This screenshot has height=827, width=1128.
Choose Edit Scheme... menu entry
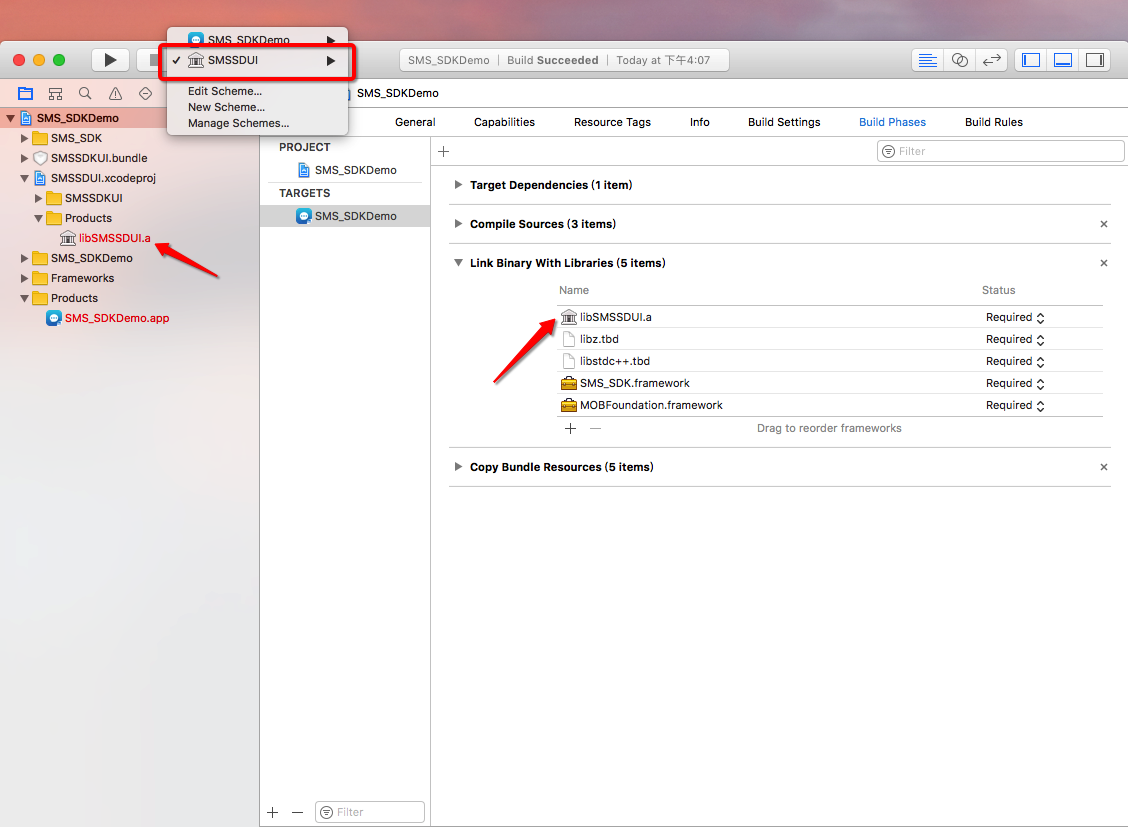pos(224,91)
